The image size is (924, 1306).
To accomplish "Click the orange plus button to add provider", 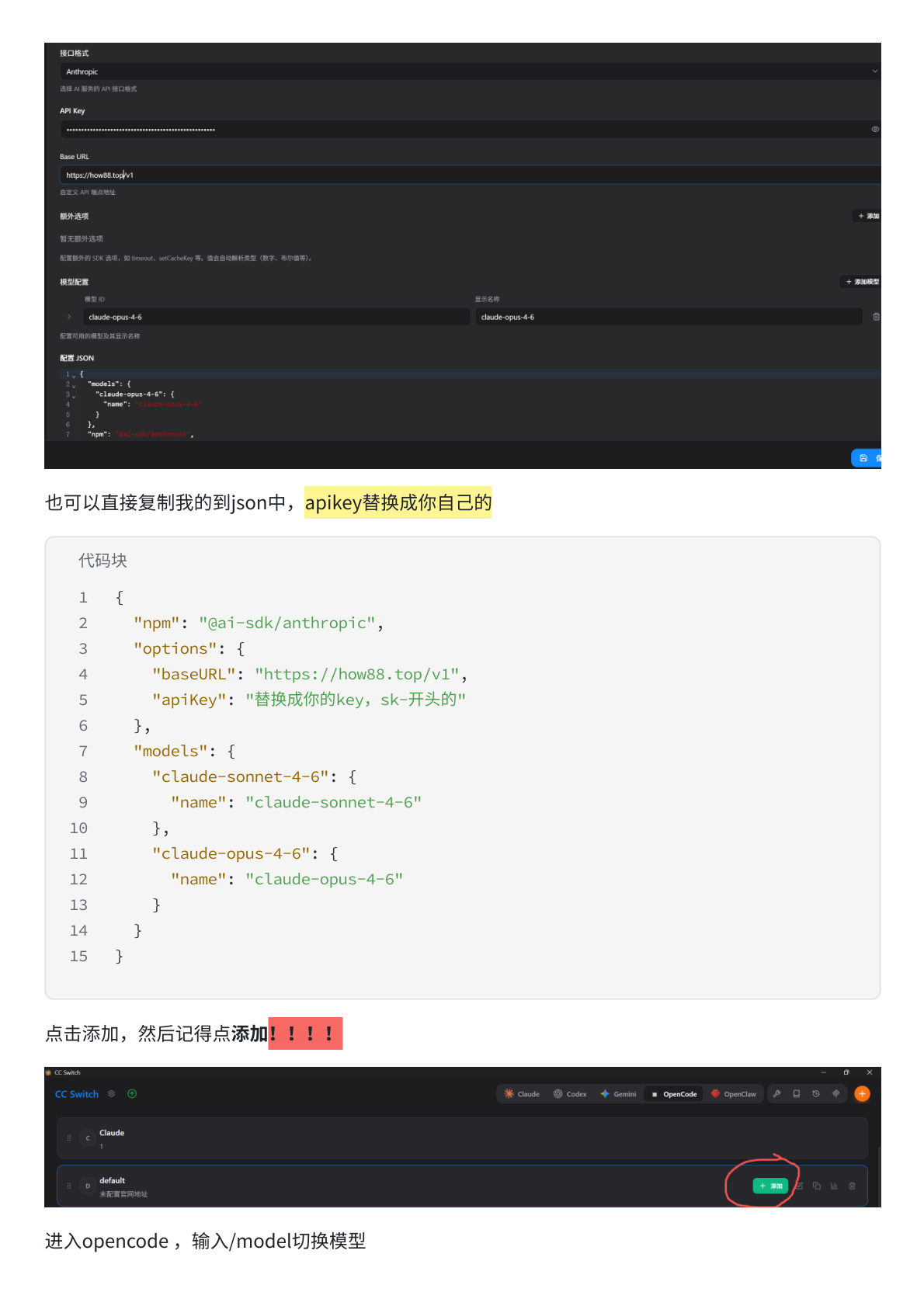I will [x=862, y=1093].
